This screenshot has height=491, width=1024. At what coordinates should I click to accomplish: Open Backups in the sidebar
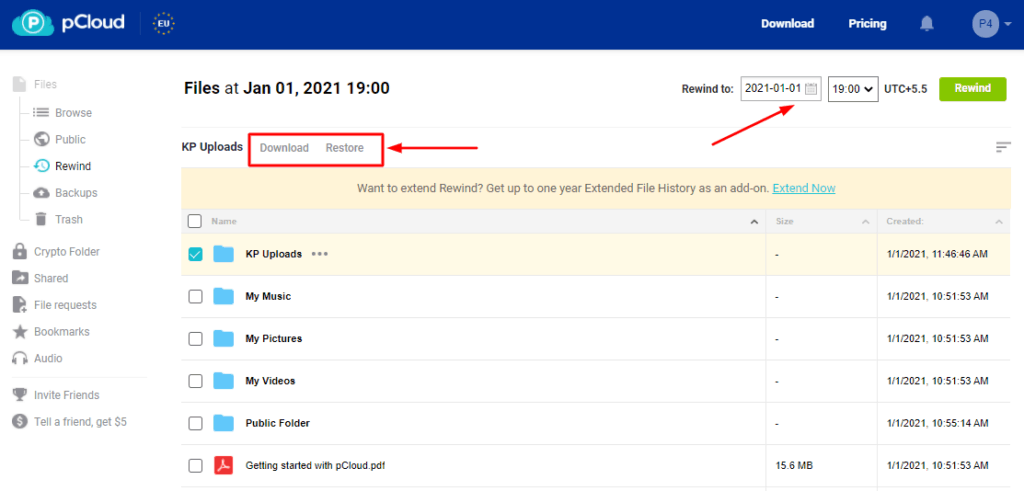coord(76,193)
